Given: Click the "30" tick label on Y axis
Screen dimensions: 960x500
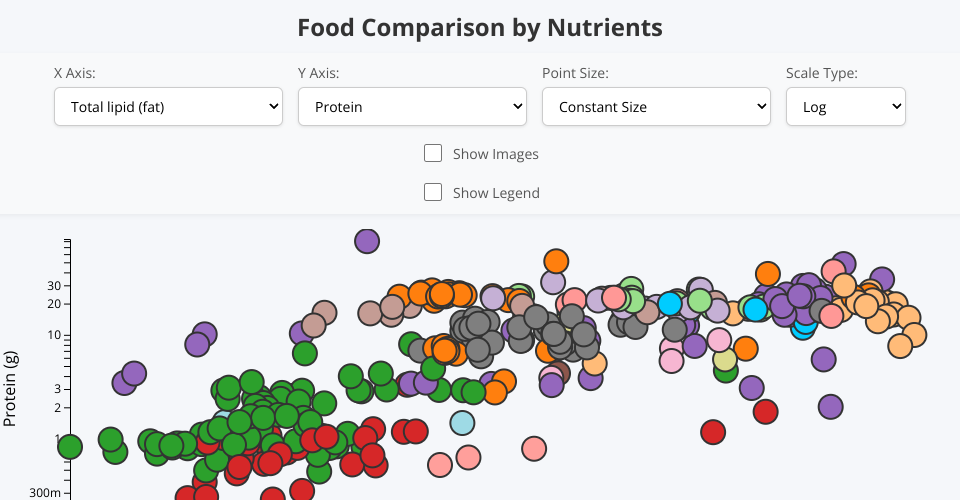Looking at the screenshot, I should tap(52, 285).
